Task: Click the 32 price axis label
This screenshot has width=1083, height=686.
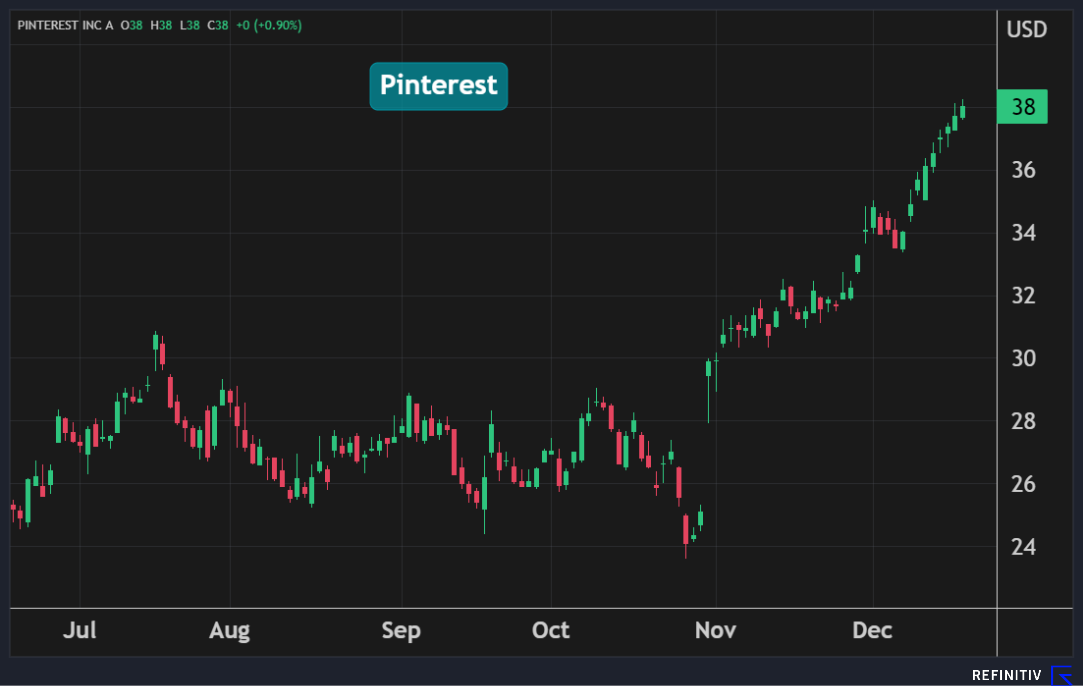Action: pyautogui.click(x=1022, y=296)
